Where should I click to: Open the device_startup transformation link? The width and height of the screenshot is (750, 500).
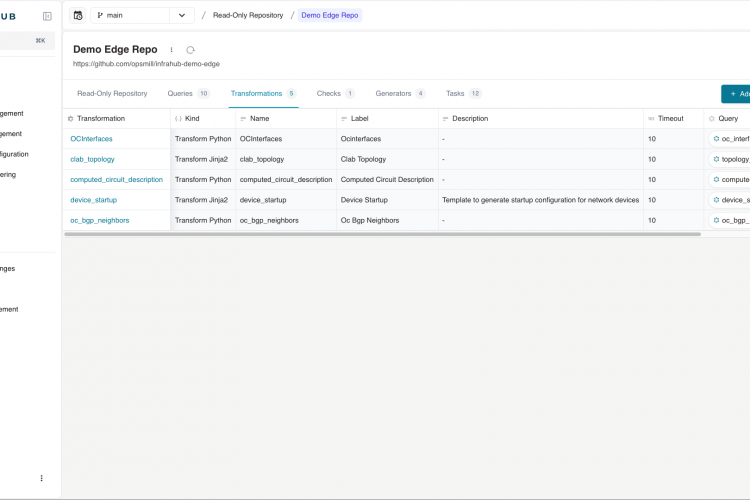point(94,200)
